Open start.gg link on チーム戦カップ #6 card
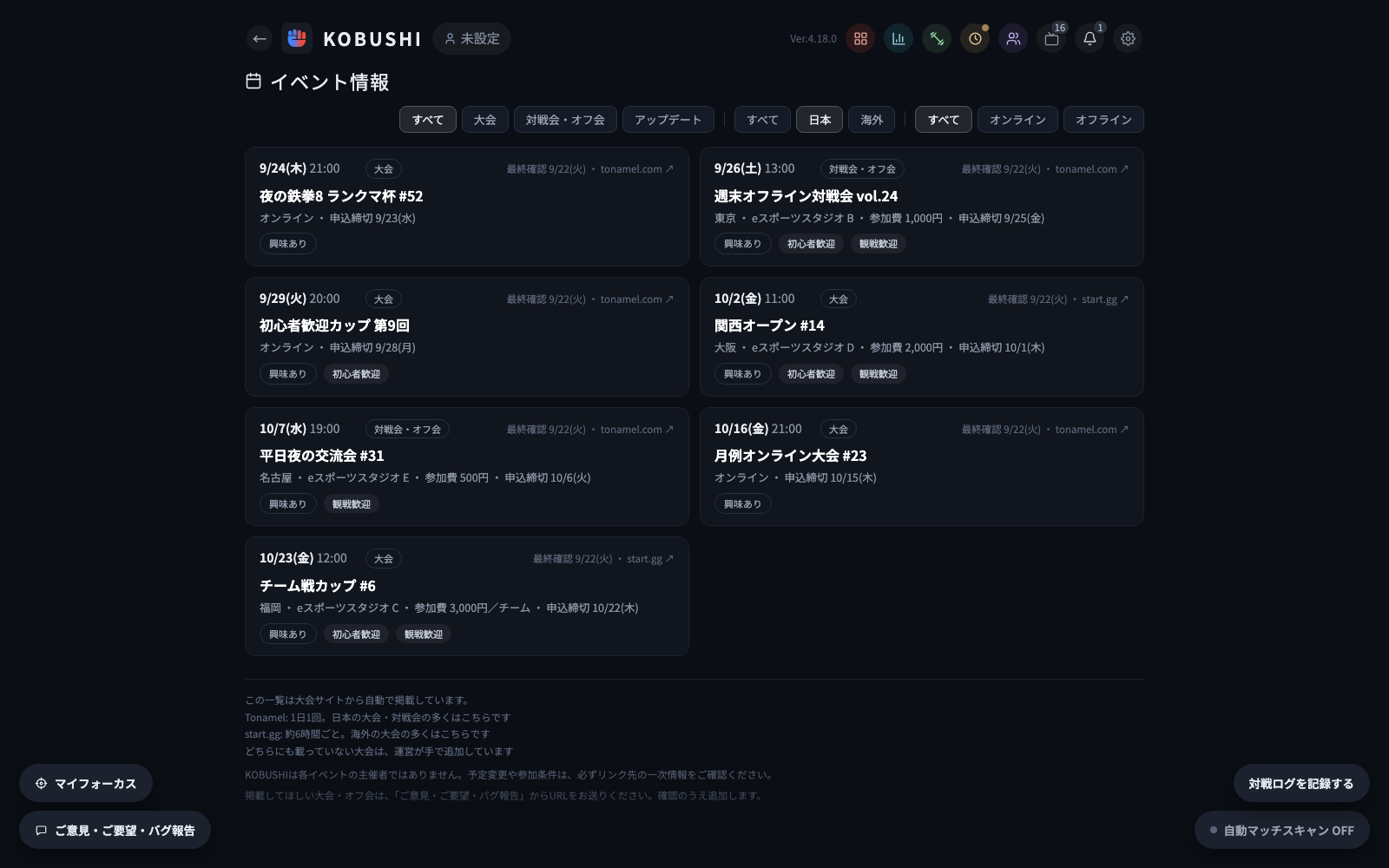 pyautogui.click(x=650, y=559)
